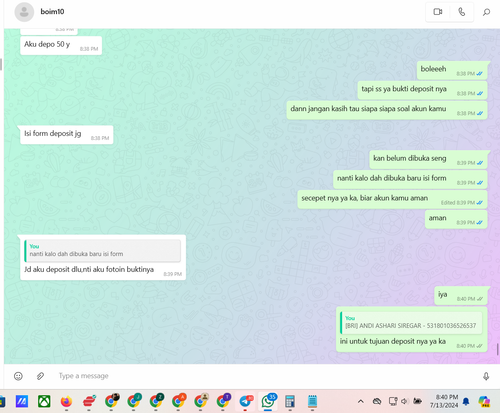Open Telegram from the taskbar
The image size is (500, 413).
click(246, 401)
